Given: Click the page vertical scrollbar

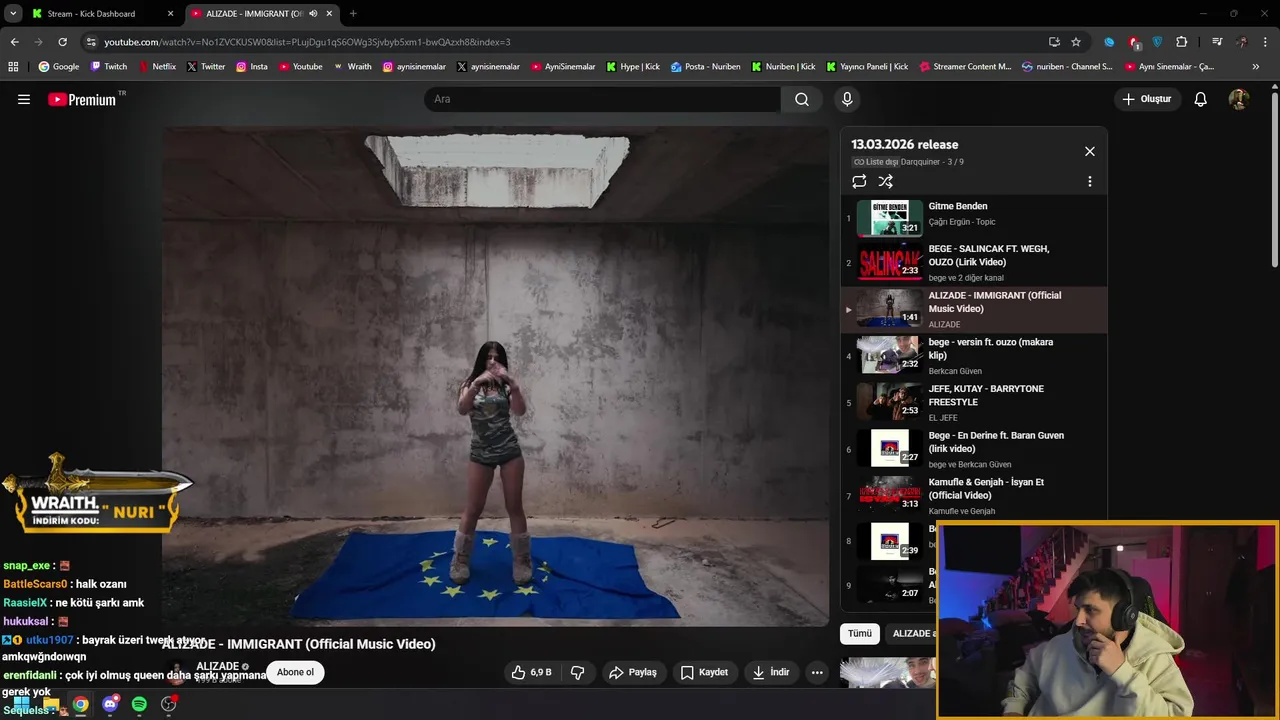Looking at the screenshot, I should 1274,180.
